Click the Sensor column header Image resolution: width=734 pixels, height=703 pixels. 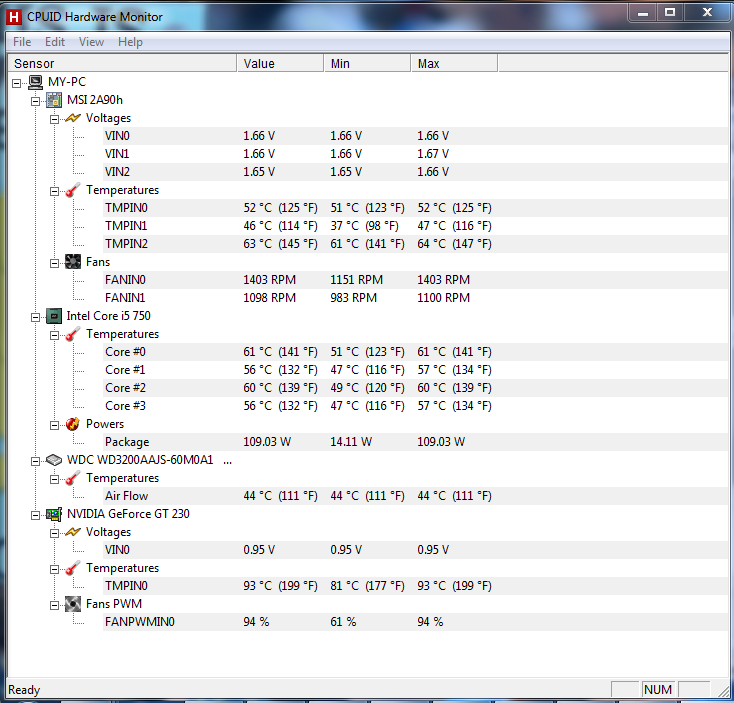click(122, 64)
